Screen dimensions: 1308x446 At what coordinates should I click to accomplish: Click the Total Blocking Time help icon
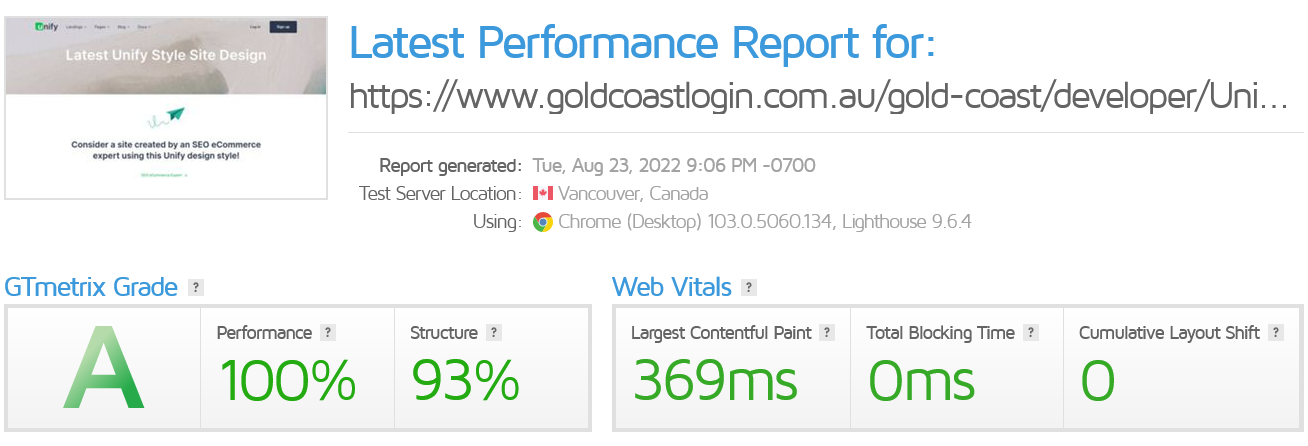click(x=1031, y=333)
